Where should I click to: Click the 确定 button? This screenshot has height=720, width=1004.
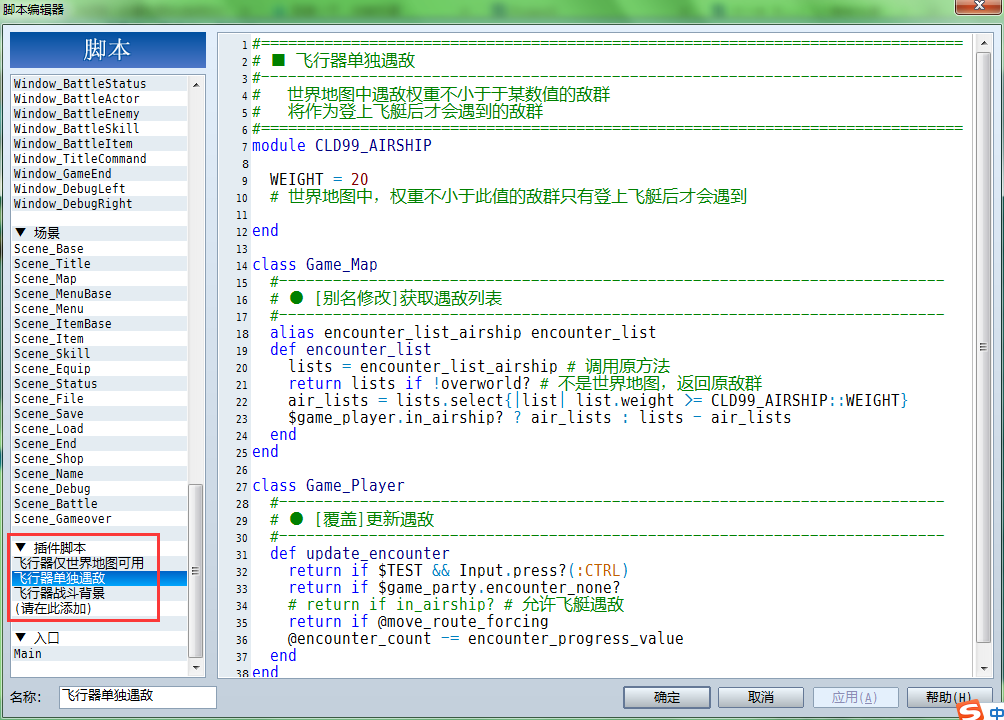pyautogui.click(x=667, y=697)
